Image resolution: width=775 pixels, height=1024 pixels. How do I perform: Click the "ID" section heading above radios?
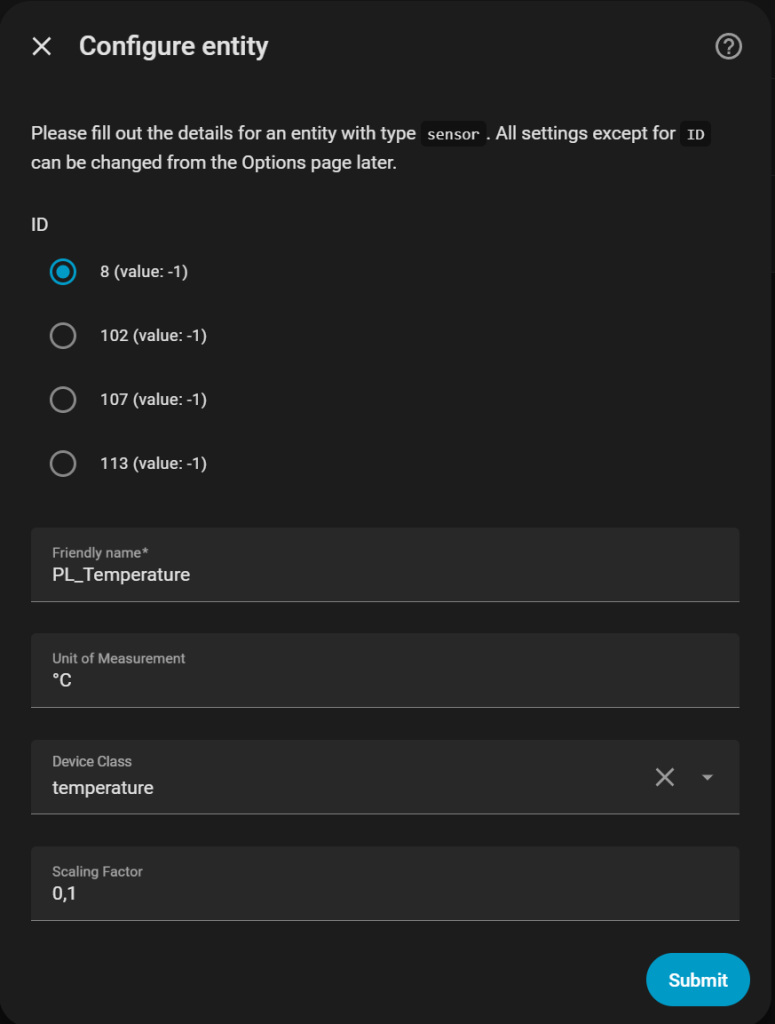[x=40, y=225]
